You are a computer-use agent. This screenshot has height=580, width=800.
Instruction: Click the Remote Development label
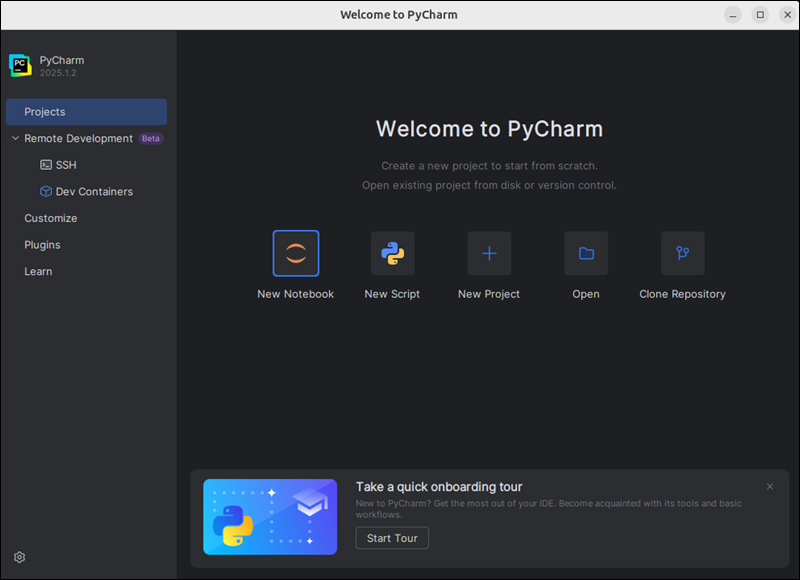click(79, 138)
